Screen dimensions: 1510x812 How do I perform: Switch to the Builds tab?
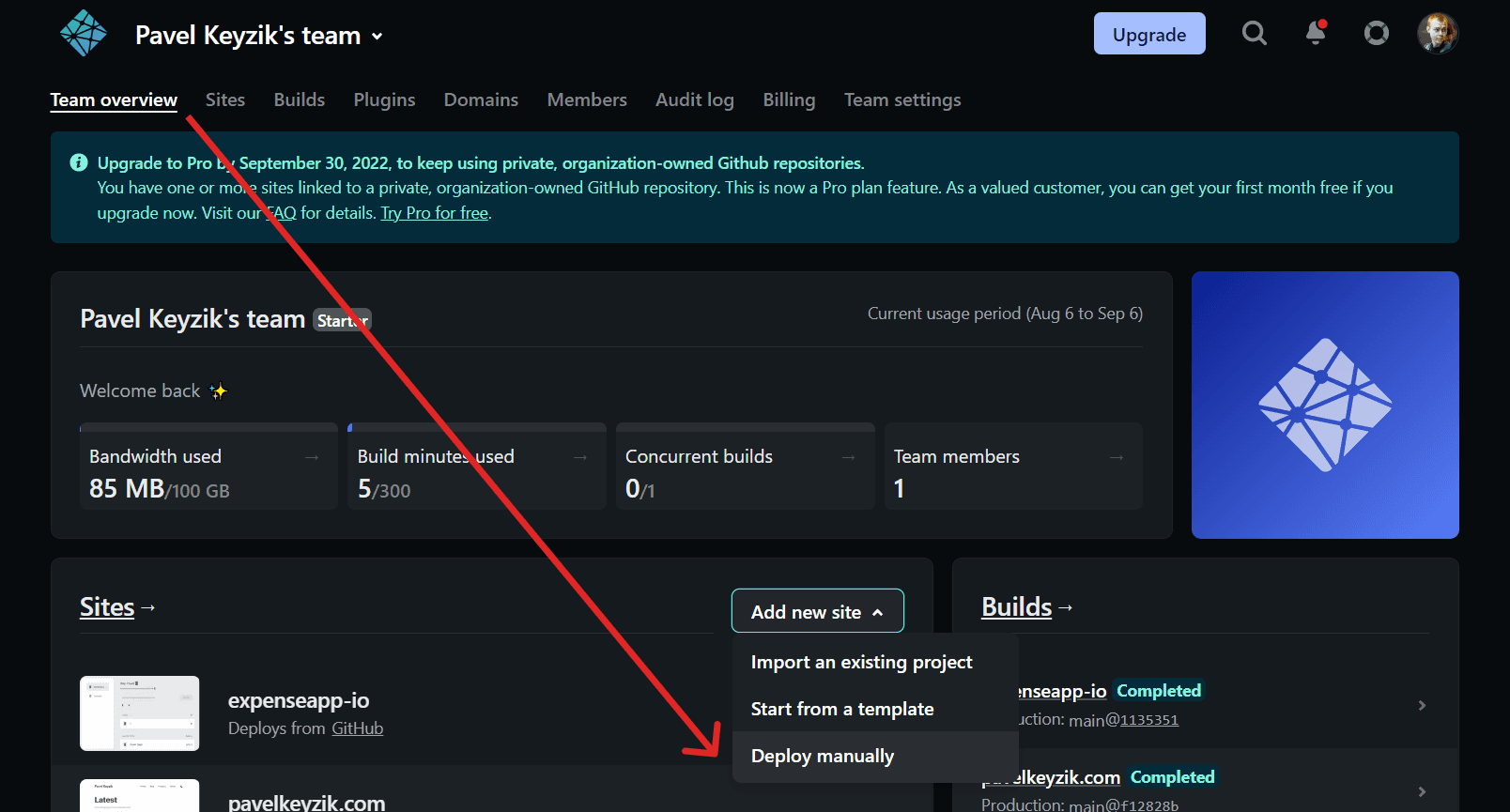pos(300,100)
